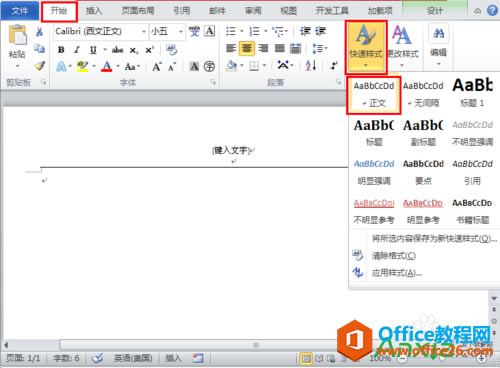This screenshot has width=500, height=368.
Task: Click the bulleted list icon
Action: click(x=231, y=32)
